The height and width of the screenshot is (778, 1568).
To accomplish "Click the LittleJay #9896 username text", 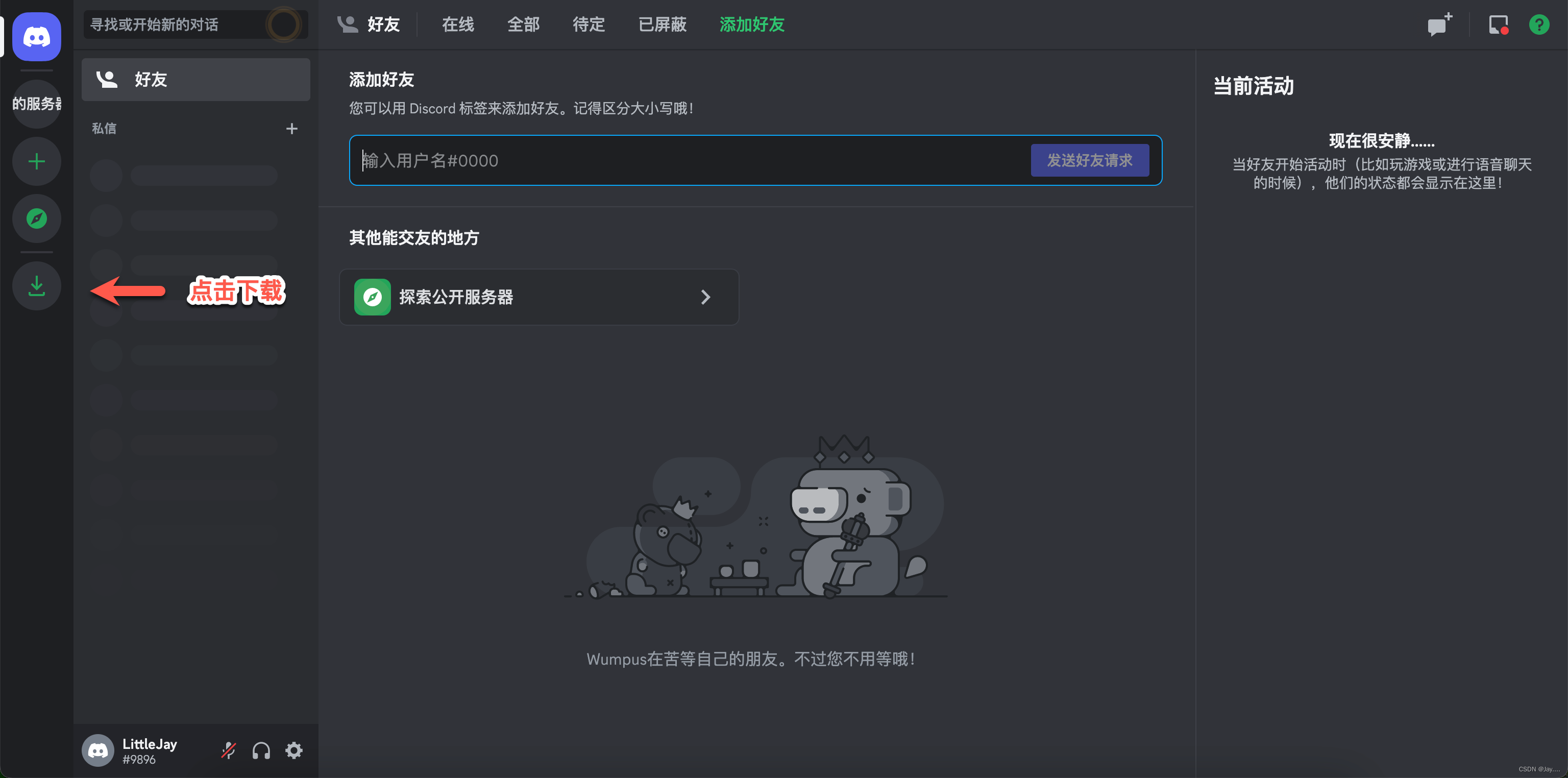I will (x=150, y=751).
